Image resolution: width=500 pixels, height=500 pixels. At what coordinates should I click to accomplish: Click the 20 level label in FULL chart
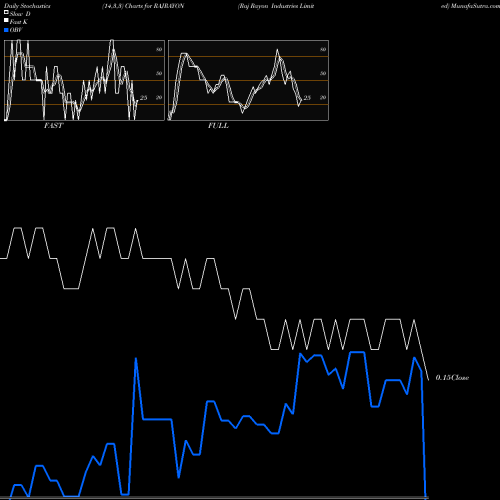323,97
